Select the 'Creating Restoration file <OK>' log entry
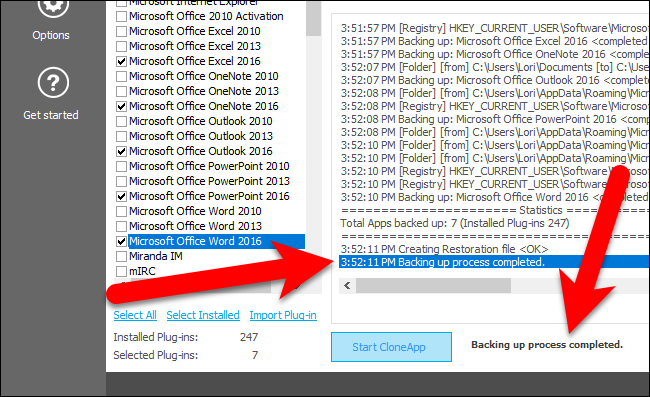The height and width of the screenshot is (397, 650). tap(444, 249)
